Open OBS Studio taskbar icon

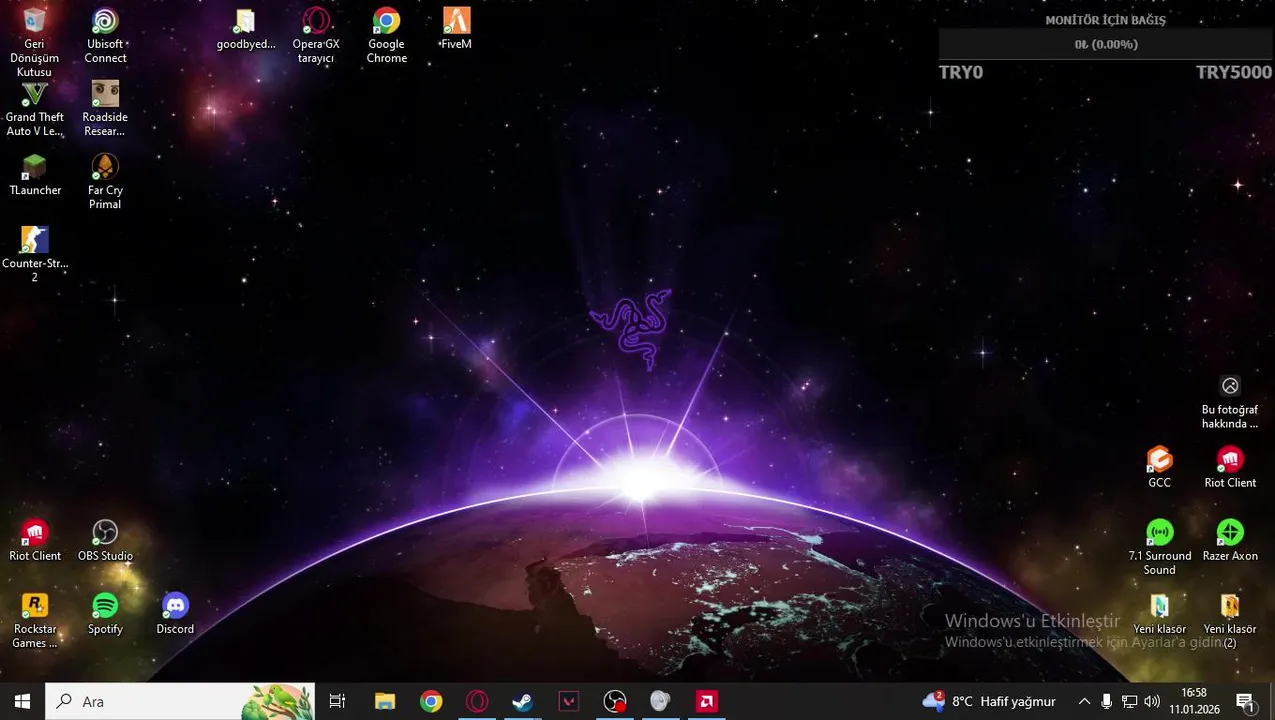[x=615, y=701]
